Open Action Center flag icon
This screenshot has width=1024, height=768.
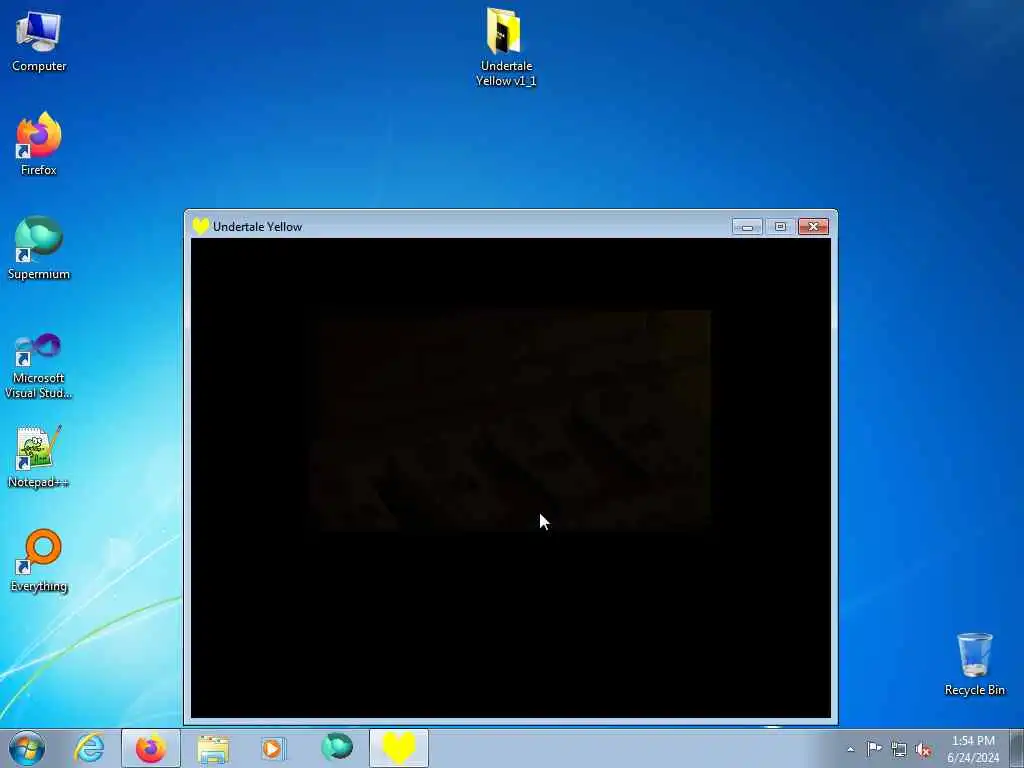874,749
